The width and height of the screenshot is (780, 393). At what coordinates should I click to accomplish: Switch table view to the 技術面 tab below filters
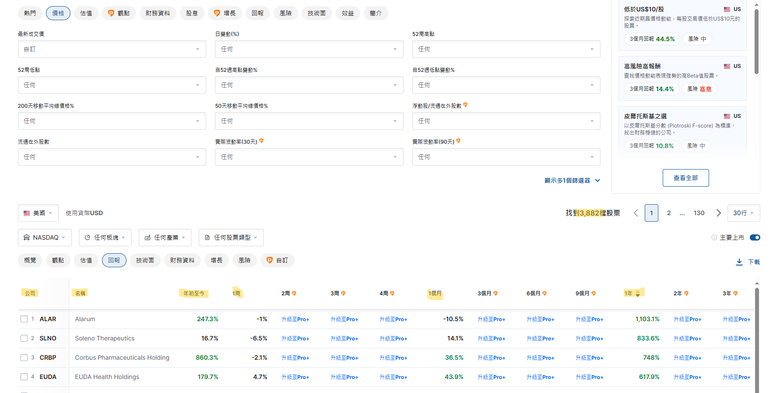[x=145, y=260]
